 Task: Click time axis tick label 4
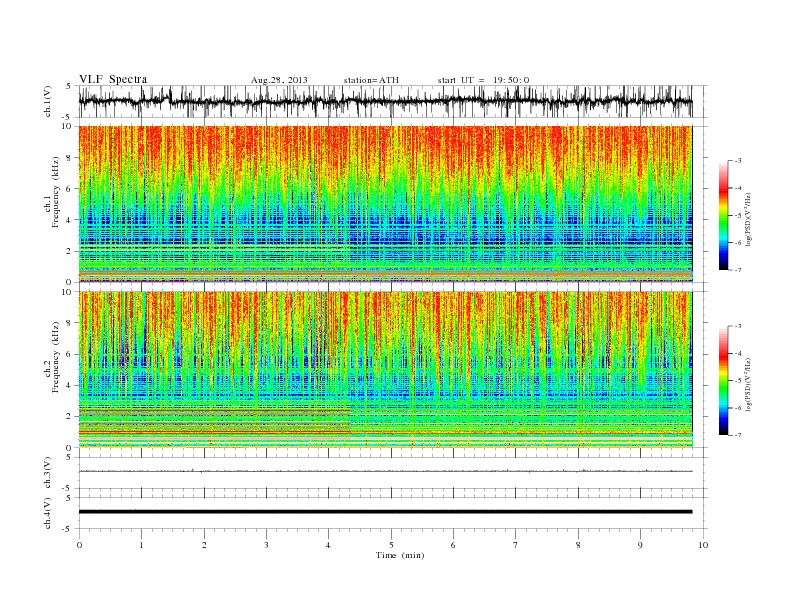tap(328, 545)
